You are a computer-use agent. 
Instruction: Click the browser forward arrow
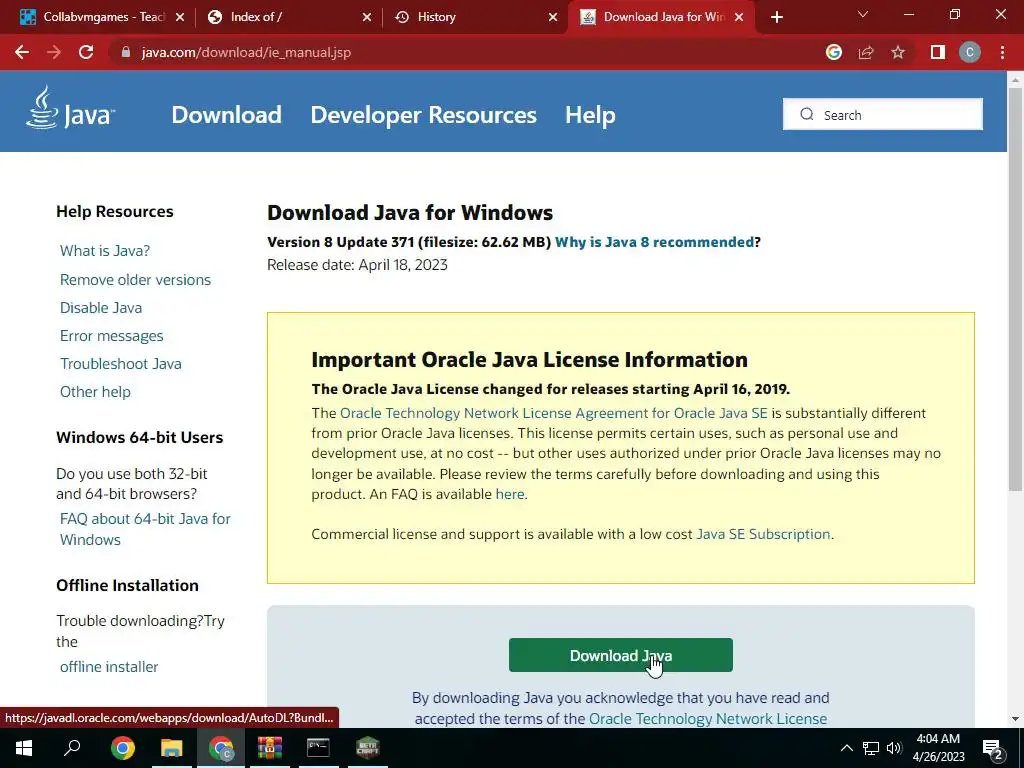pyautogui.click(x=54, y=52)
